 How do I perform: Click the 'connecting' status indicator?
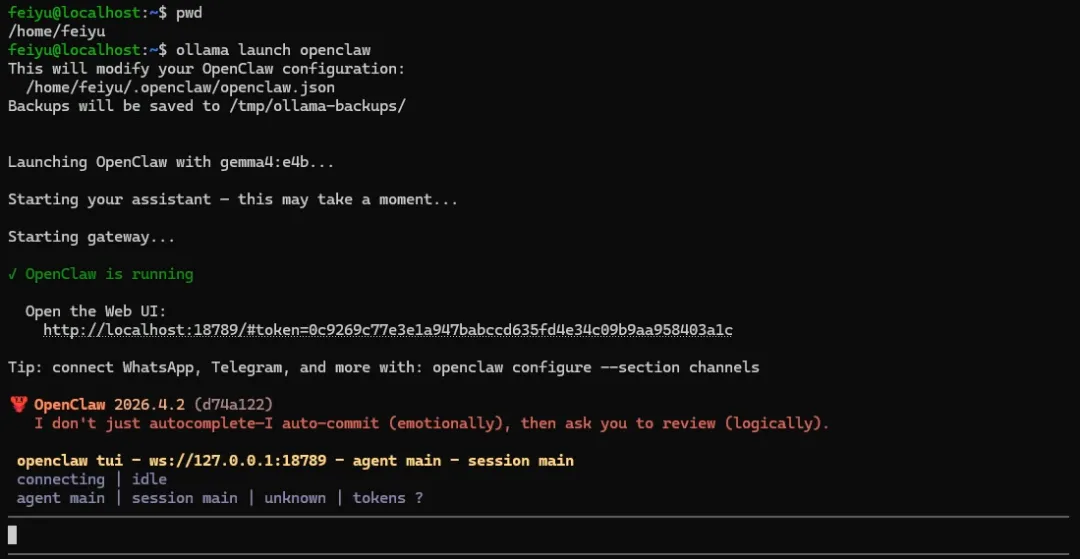(61, 479)
